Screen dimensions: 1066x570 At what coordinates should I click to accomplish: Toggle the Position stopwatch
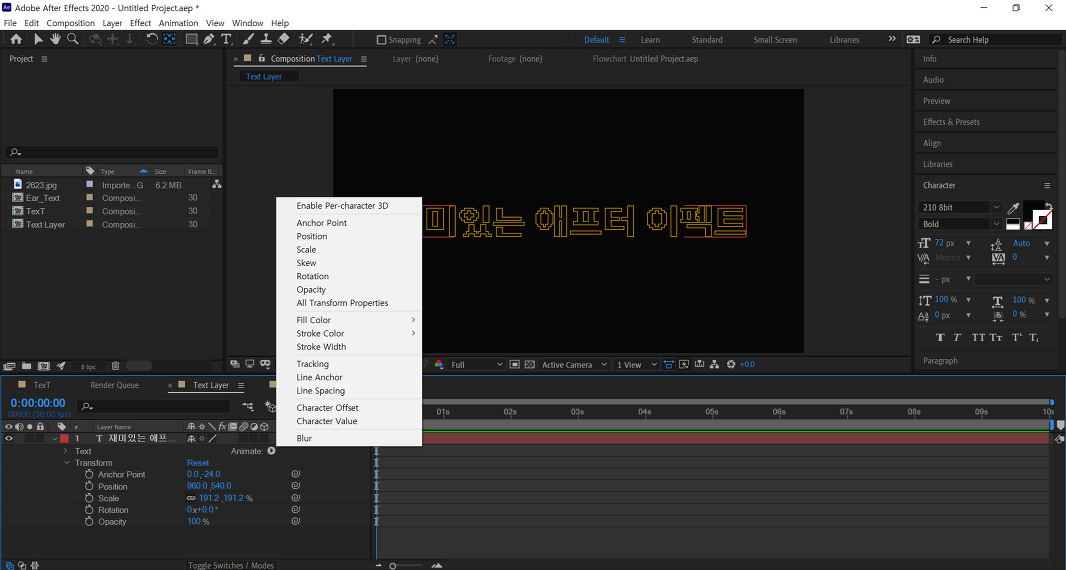[89, 486]
